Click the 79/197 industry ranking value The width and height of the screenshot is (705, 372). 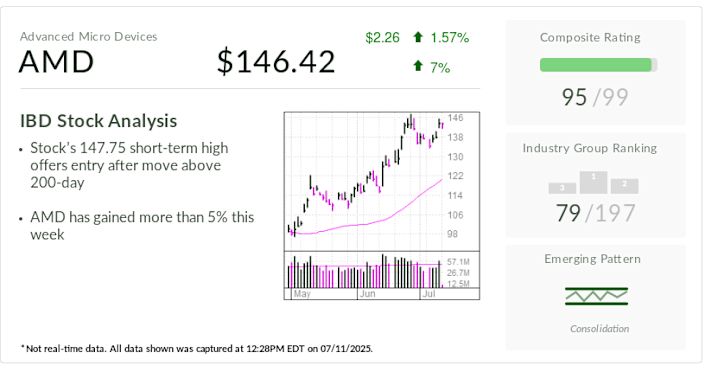pos(595,213)
